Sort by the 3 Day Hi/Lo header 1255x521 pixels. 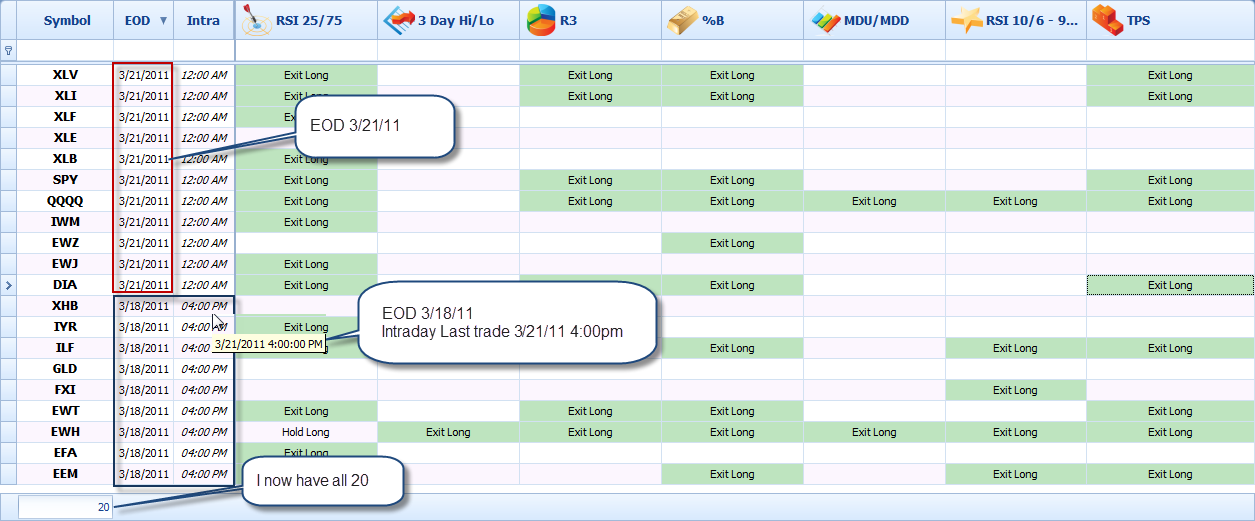(x=448, y=20)
